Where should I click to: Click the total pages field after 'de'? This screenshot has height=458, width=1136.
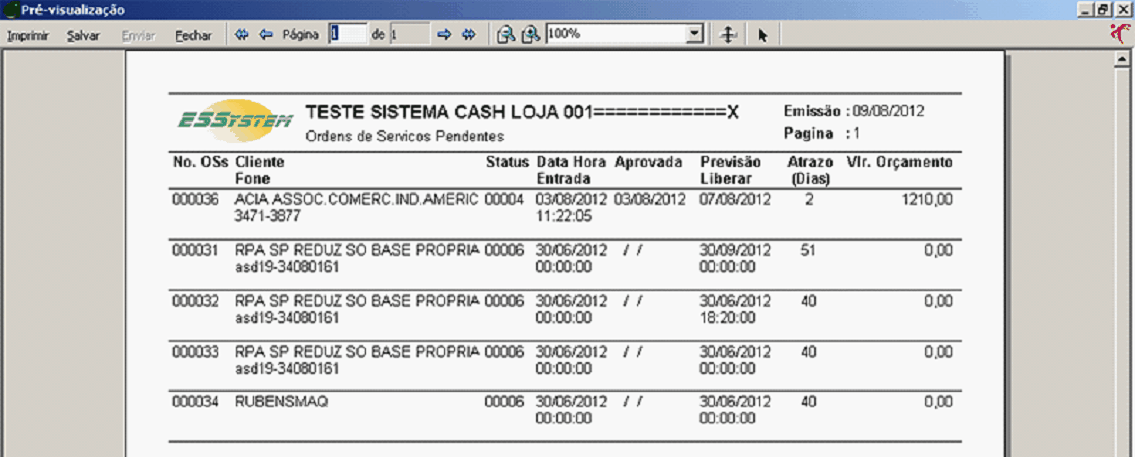click(408, 34)
